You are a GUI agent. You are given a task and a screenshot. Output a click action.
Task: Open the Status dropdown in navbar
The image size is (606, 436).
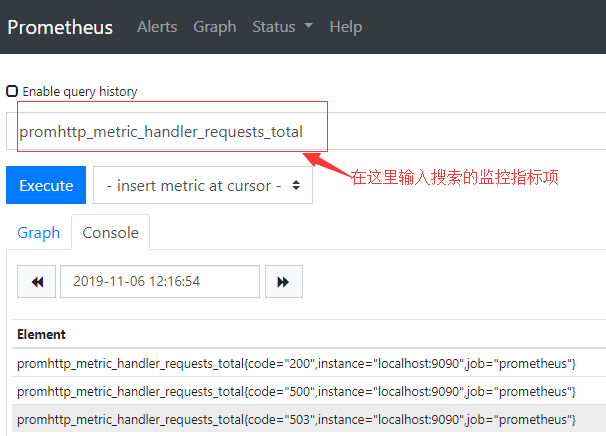click(282, 27)
